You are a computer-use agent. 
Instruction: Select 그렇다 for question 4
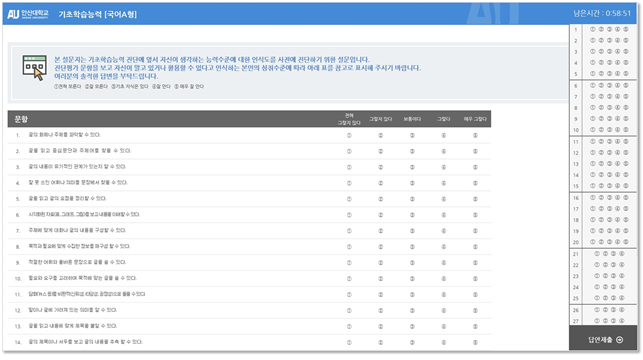point(444,183)
